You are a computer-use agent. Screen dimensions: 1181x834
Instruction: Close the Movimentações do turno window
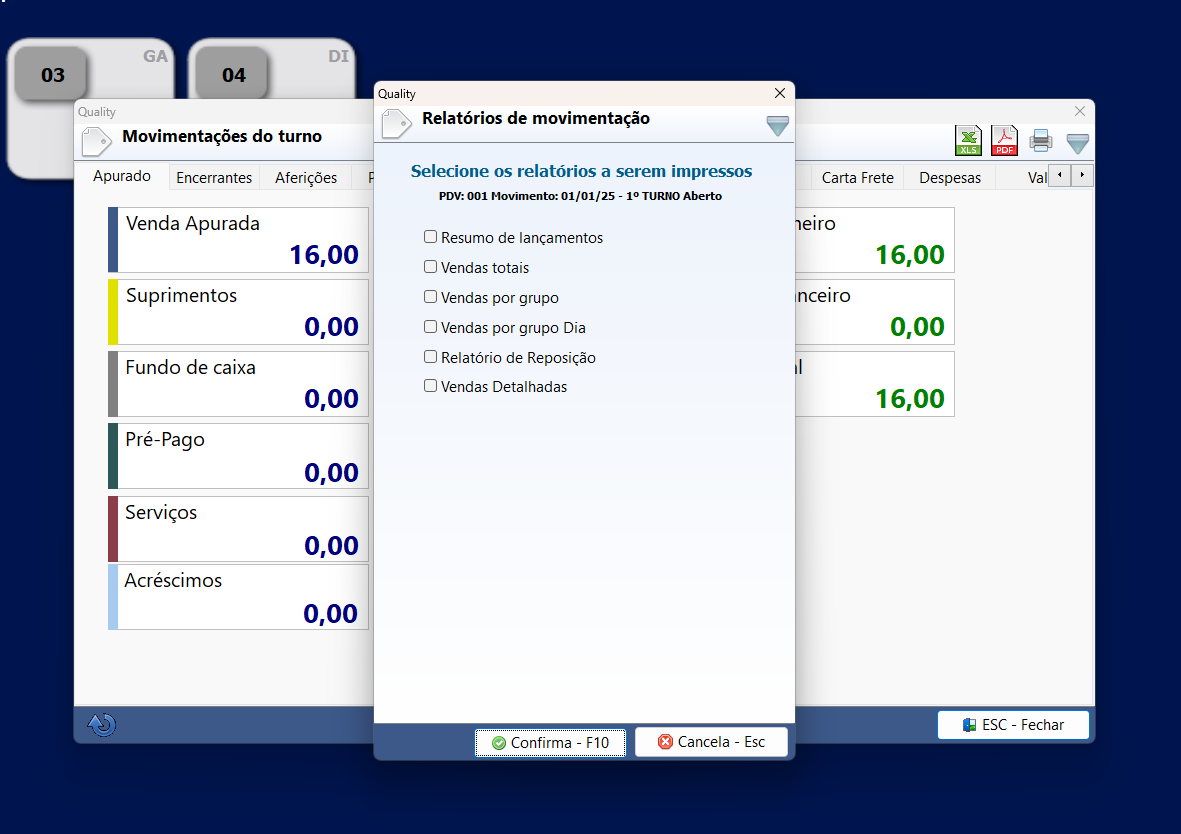[1079, 111]
